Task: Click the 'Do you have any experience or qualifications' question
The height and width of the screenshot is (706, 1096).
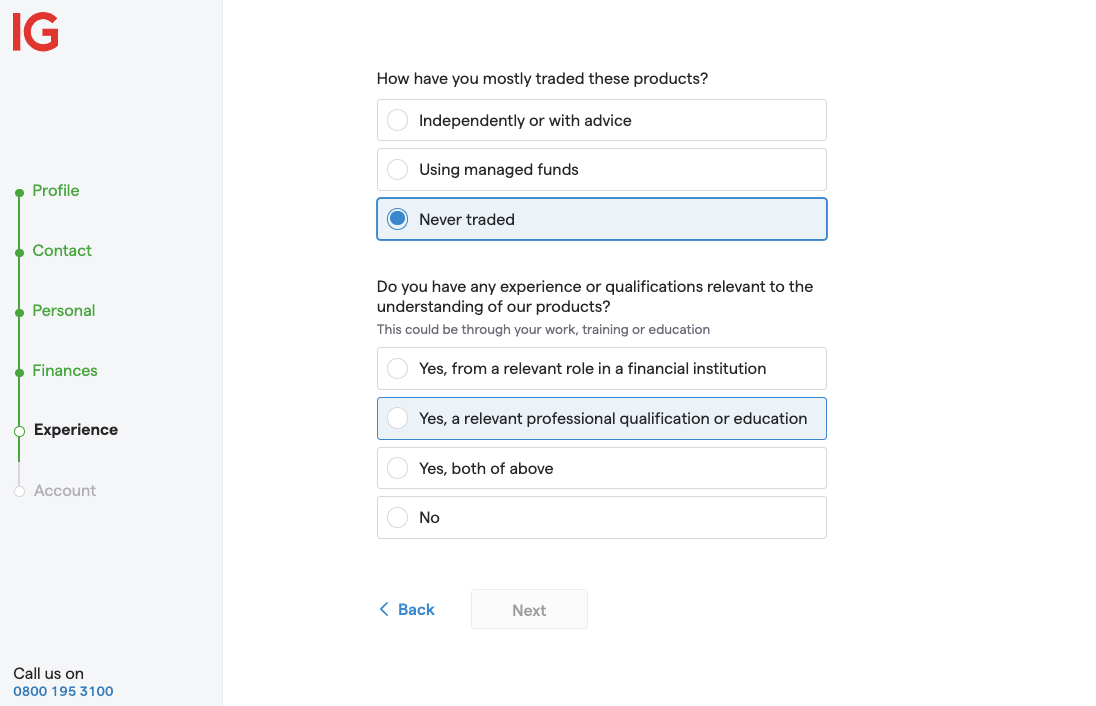Action: tap(595, 296)
